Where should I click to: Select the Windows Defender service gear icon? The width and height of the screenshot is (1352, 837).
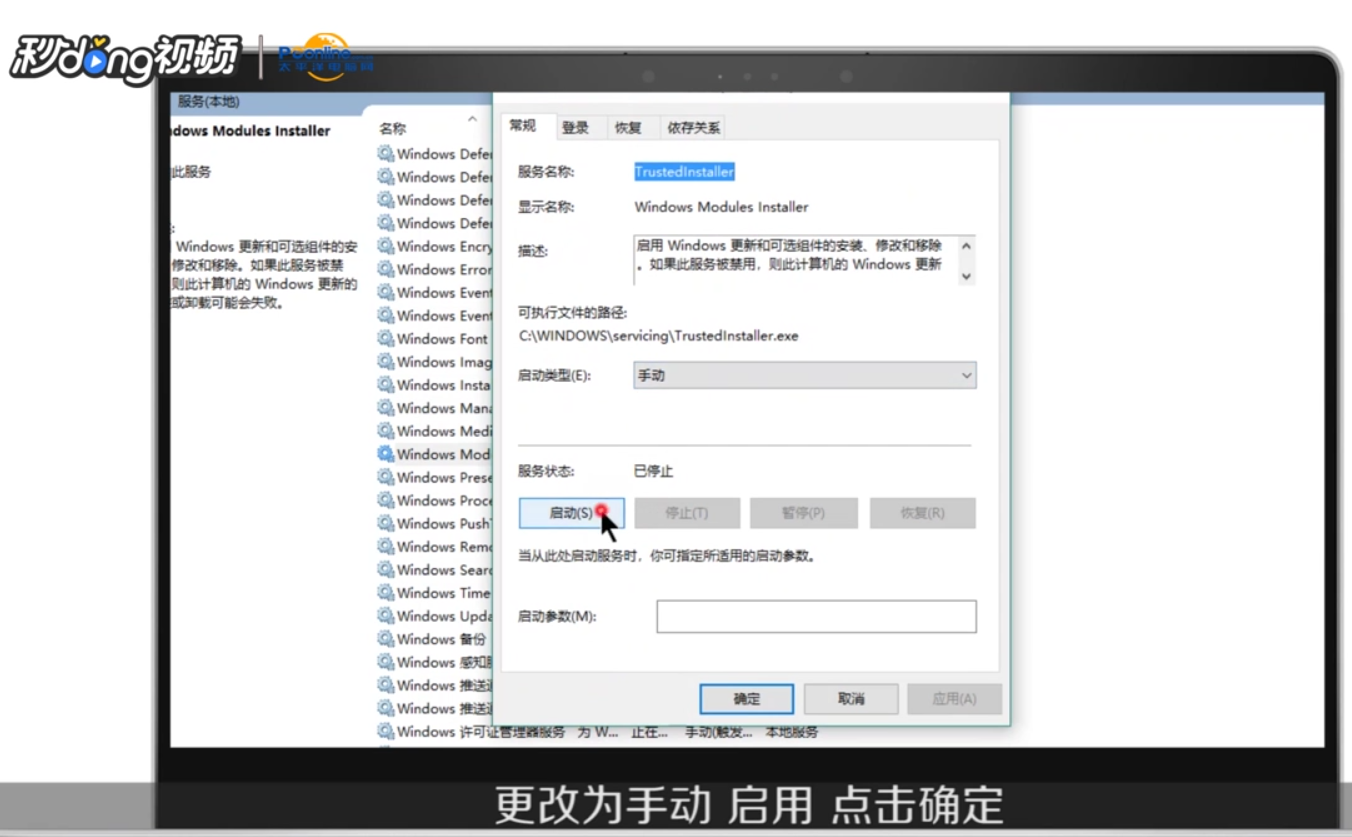point(387,154)
